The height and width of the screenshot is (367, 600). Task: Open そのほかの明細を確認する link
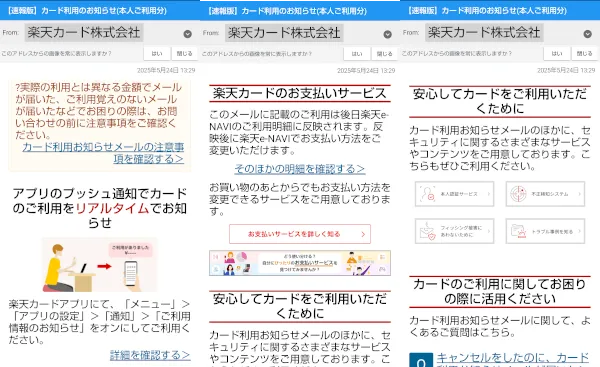click(300, 169)
